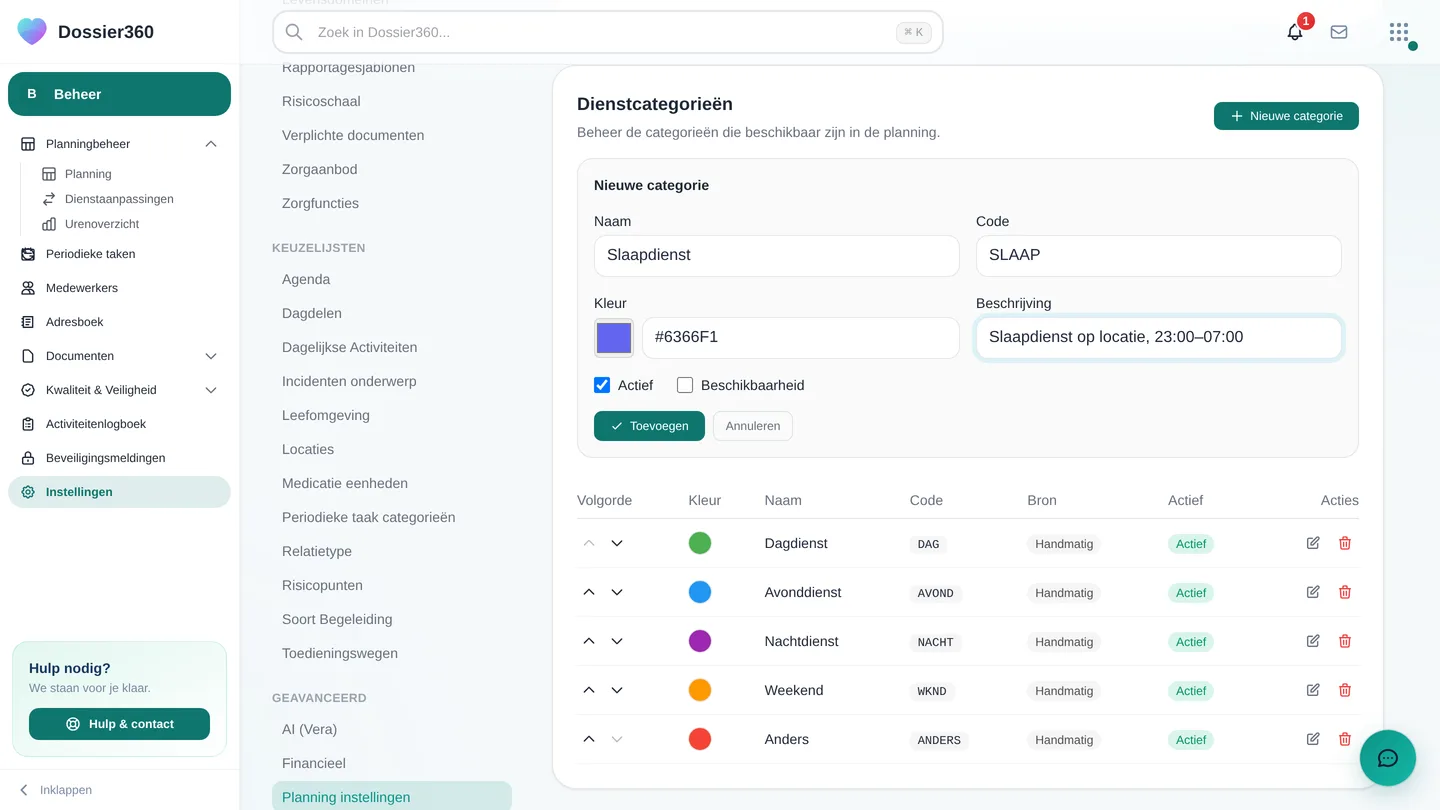Open Planning instellingen settings page
This screenshot has width=1440, height=810.
tap(392, 797)
